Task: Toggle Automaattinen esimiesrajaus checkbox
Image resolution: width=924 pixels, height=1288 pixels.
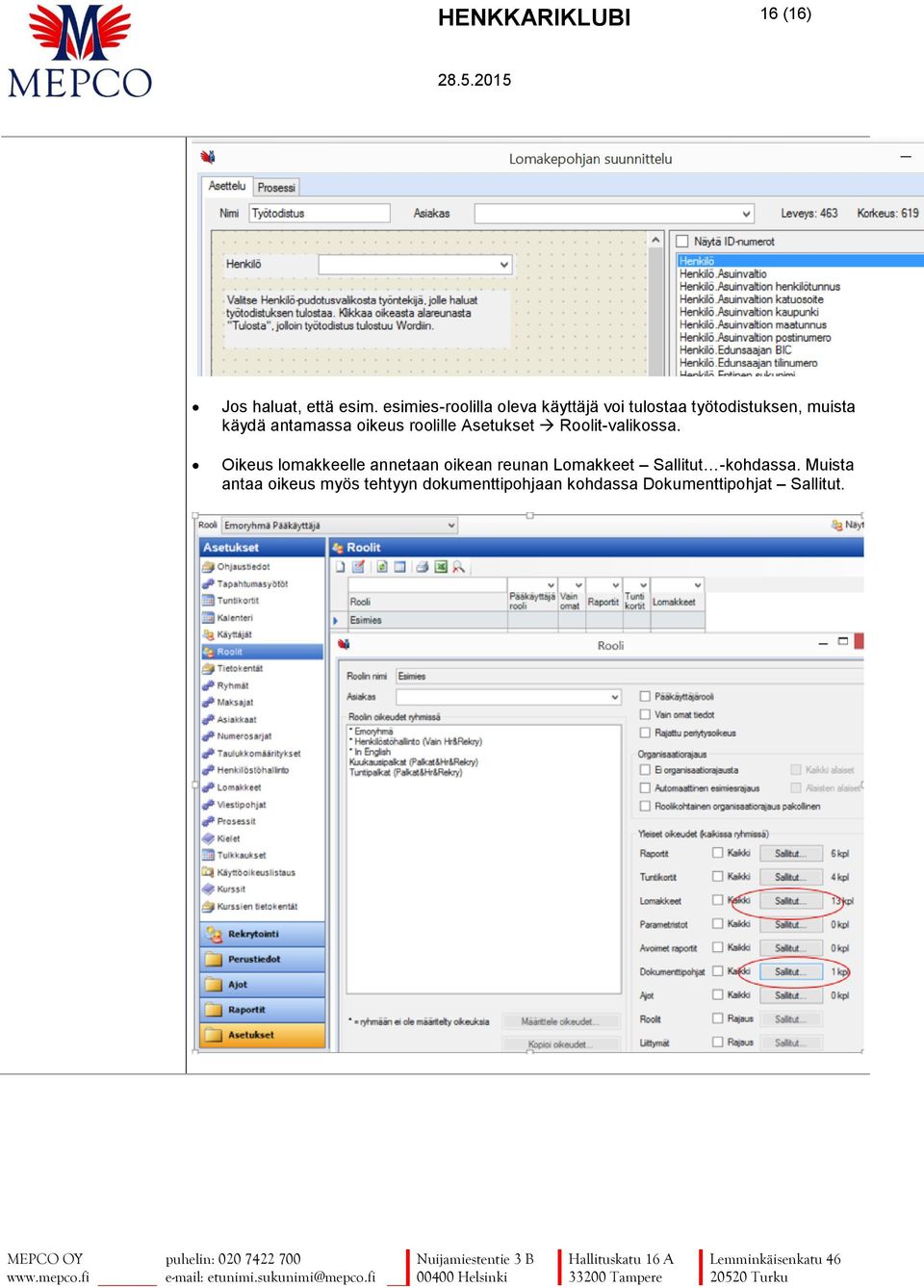Action: tap(645, 788)
